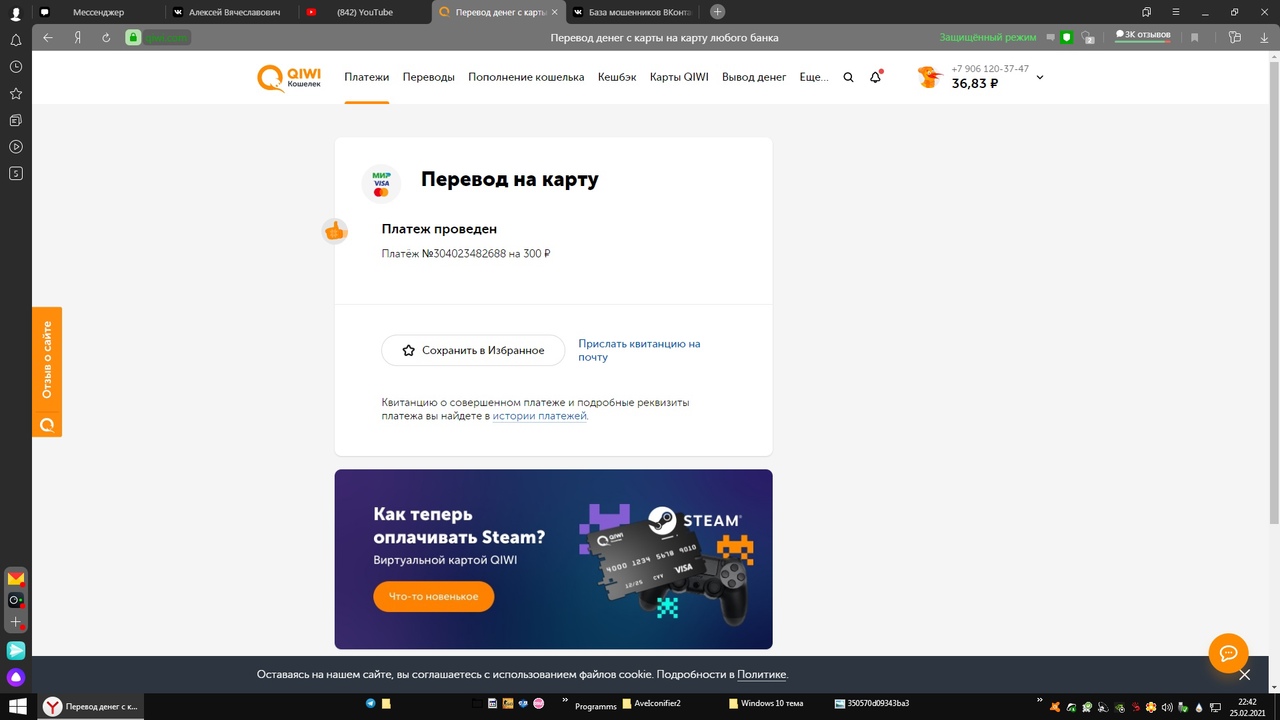Click Сохранить в Избранное button
This screenshot has height=720, width=1280.
(473, 351)
